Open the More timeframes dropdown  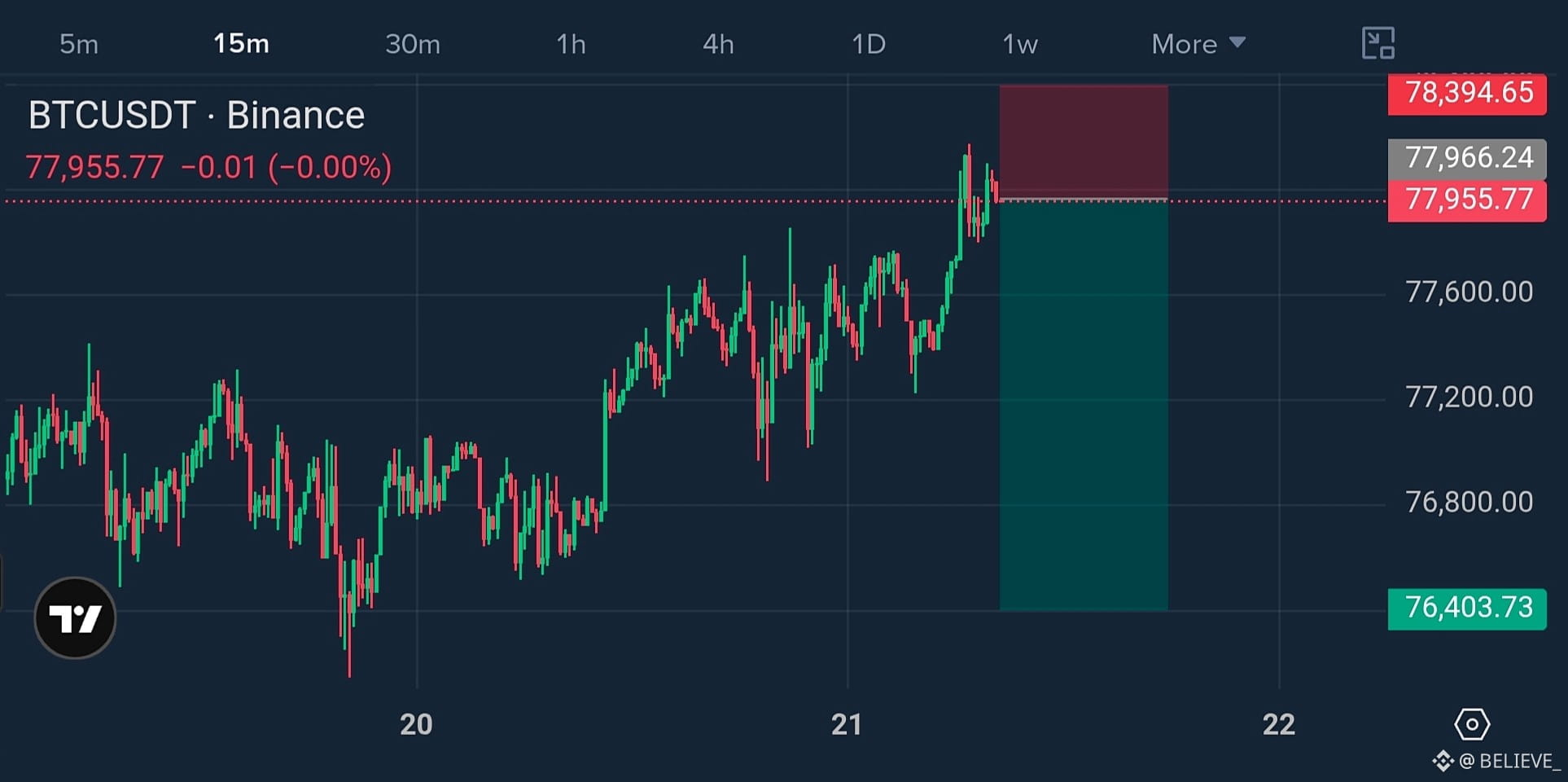[x=1198, y=44]
